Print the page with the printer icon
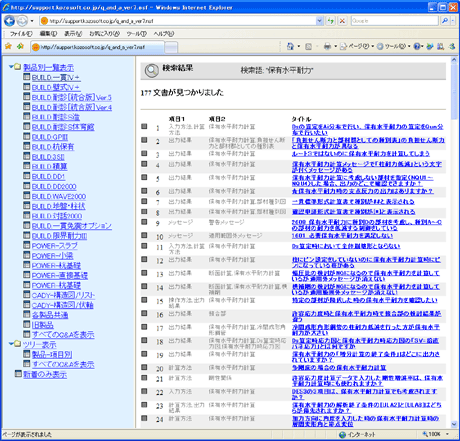The height and width of the screenshot is (441, 460). (x=327, y=47)
